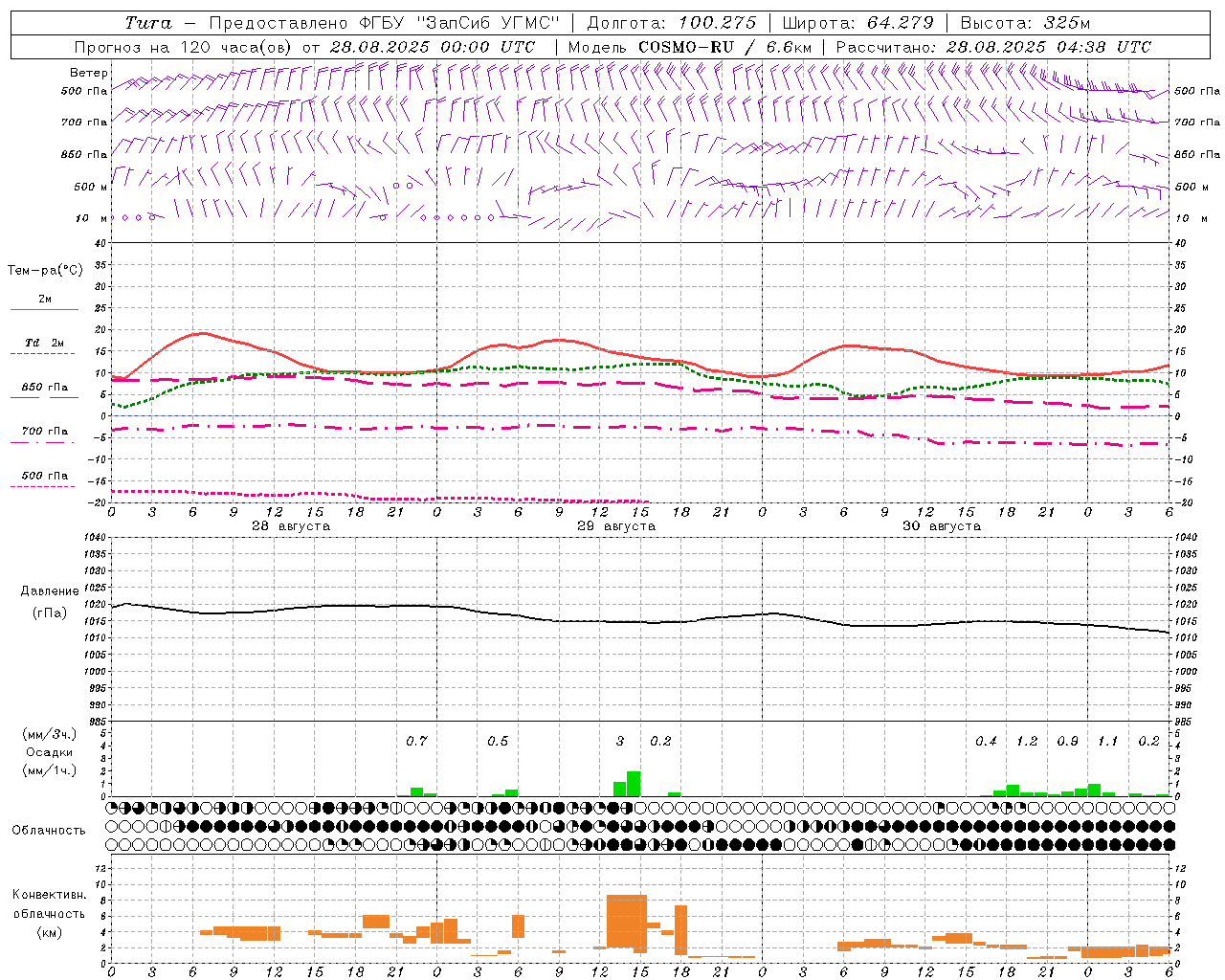The image size is (1225, 980).
Task: Click the tallest orange convective cloud bar
Action: 627,922
